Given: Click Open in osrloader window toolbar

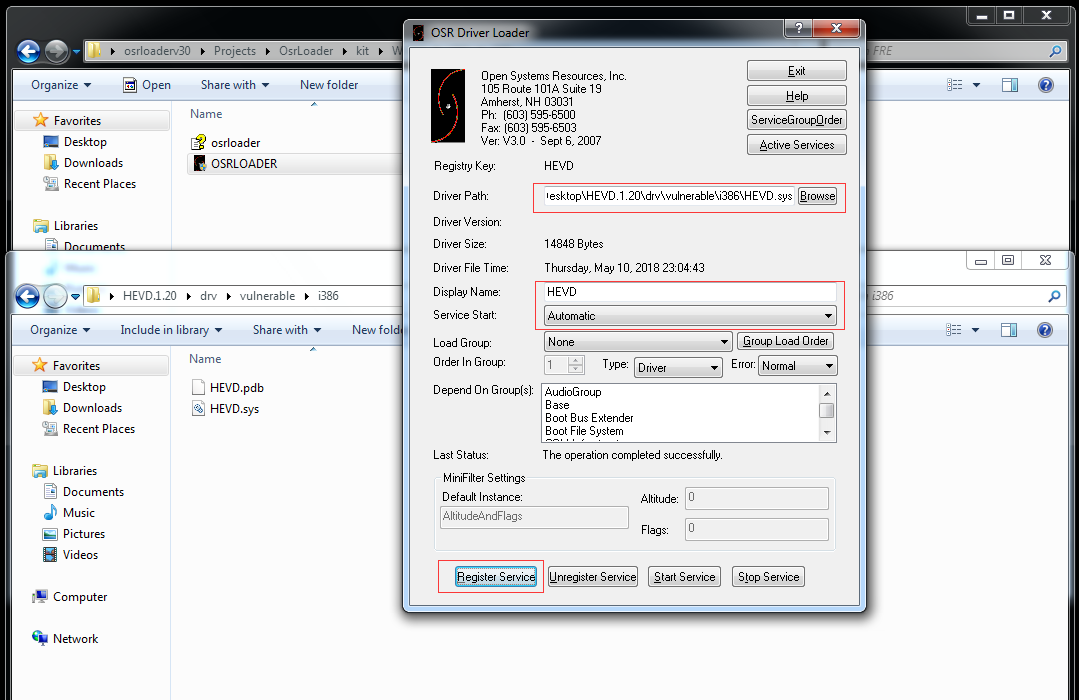Looking at the screenshot, I should [147, 85].
